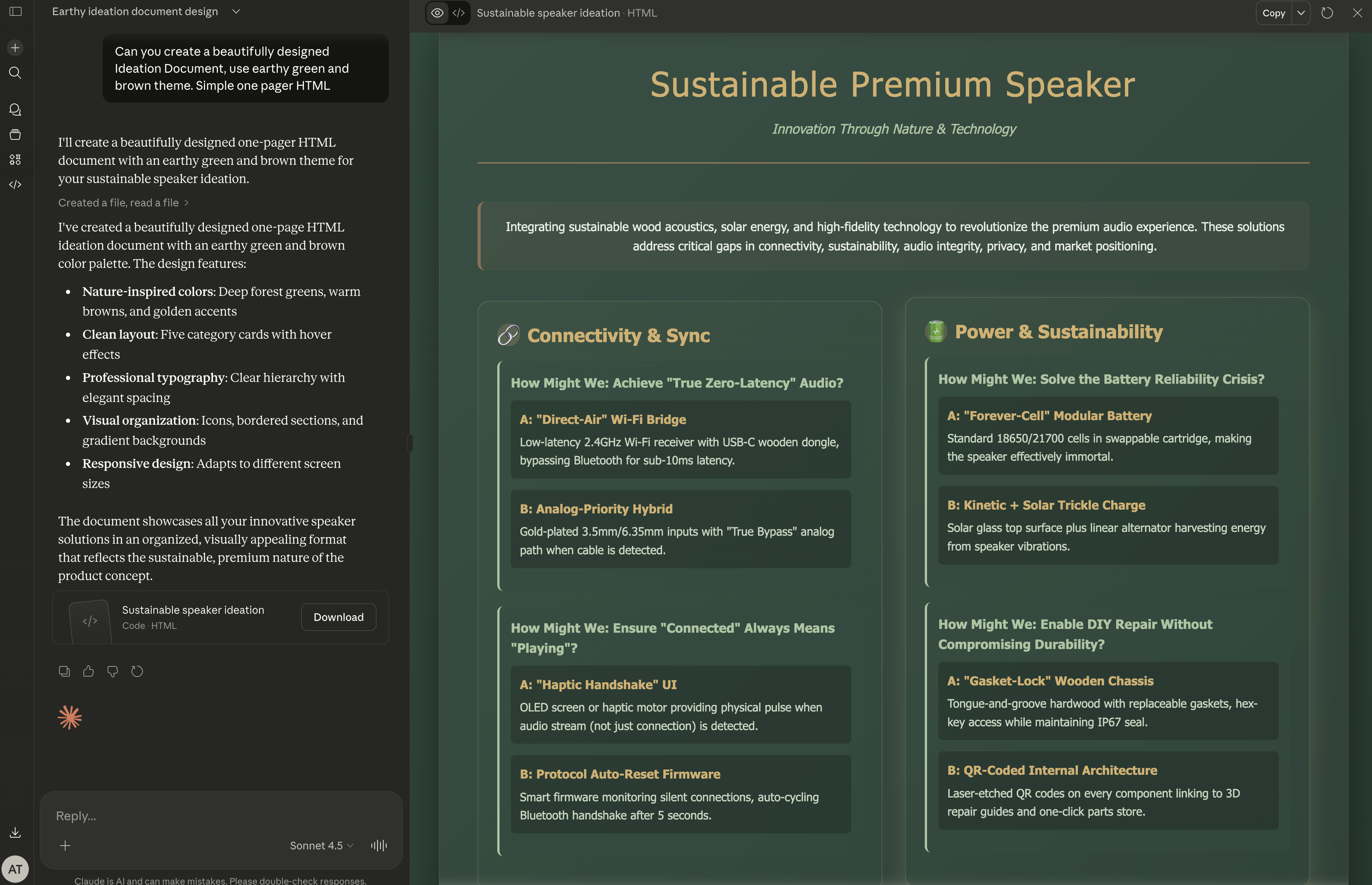Viewport: 1372px width, 885px height.
Task: Open the Chats icon in sidebar
Action: point(16,109)
